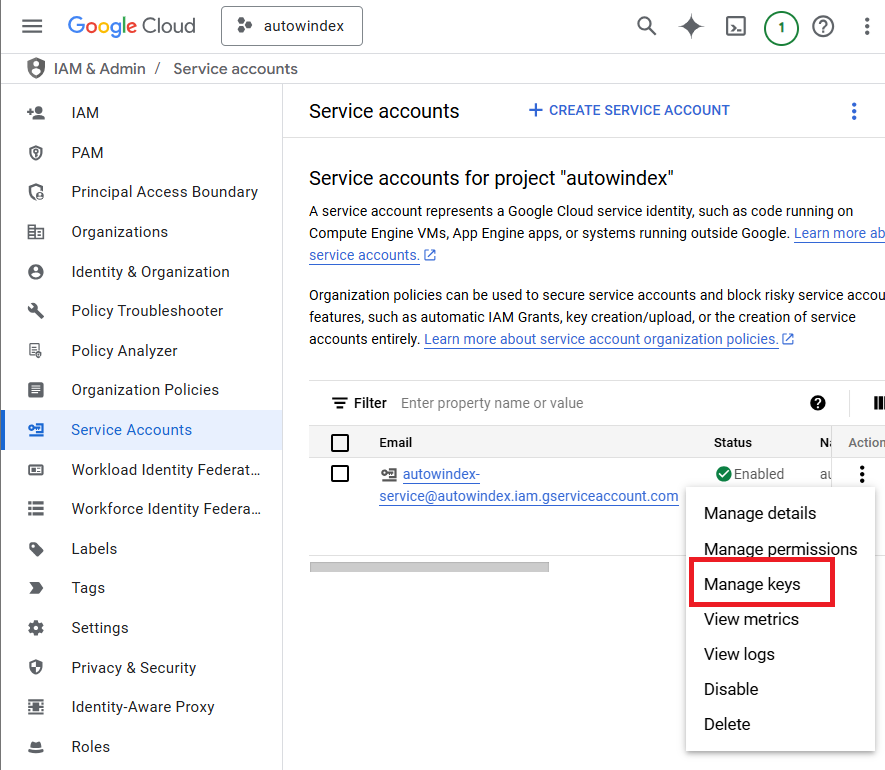
Task: Click the Enabled status text
Action: click(759, 474)
